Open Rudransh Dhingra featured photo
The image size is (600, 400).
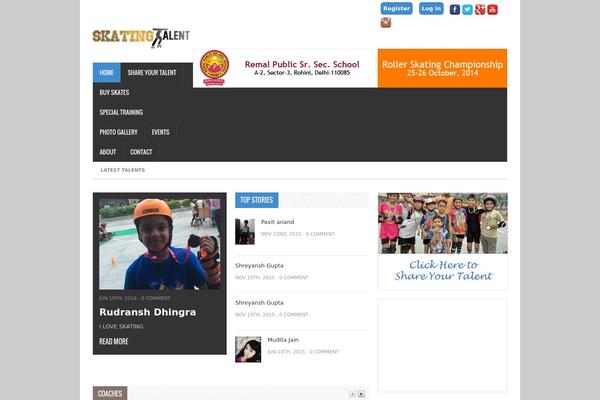(x=160, y=244)
